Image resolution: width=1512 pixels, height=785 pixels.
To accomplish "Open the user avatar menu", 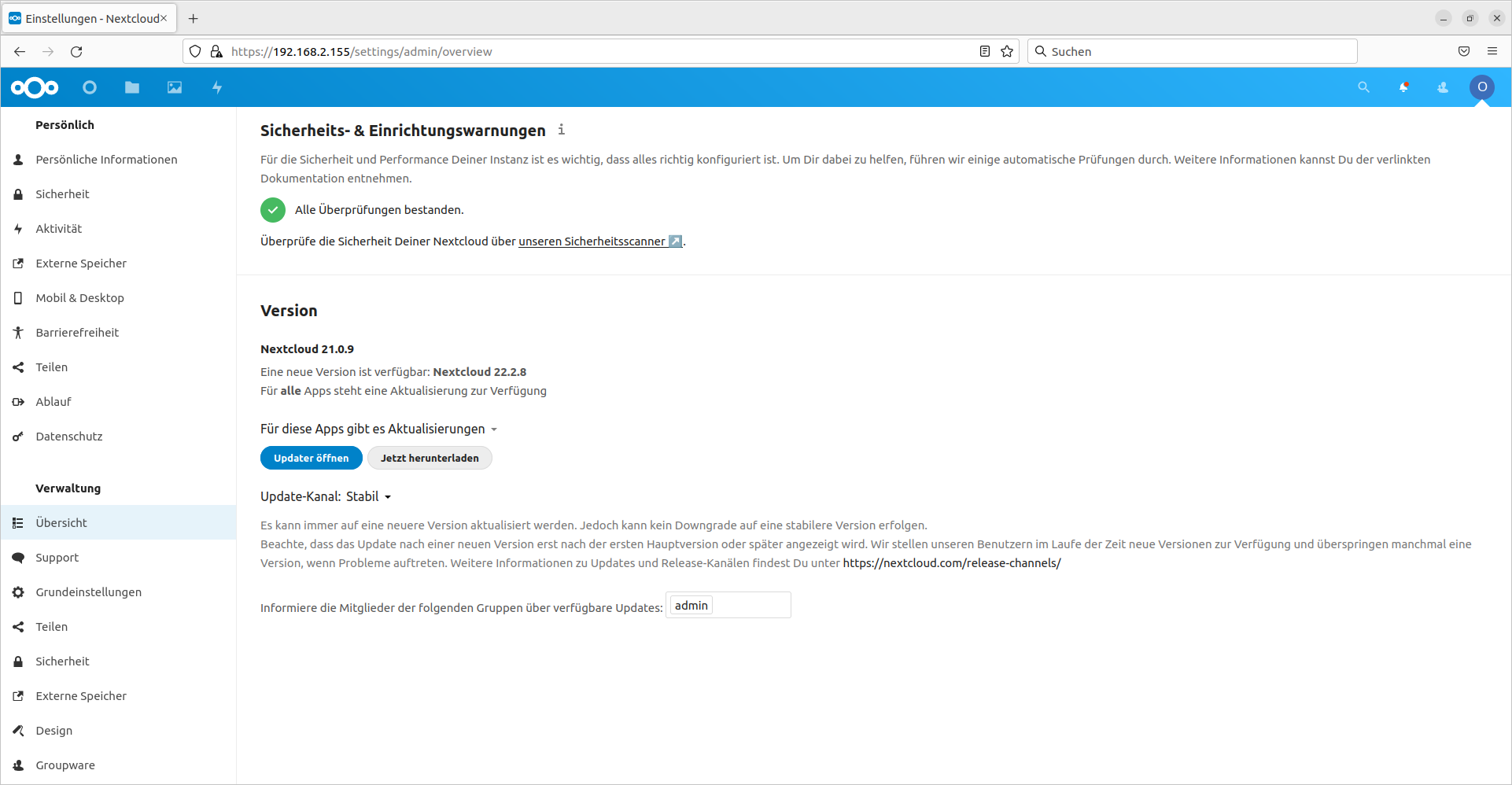I will click(1482, 87).
